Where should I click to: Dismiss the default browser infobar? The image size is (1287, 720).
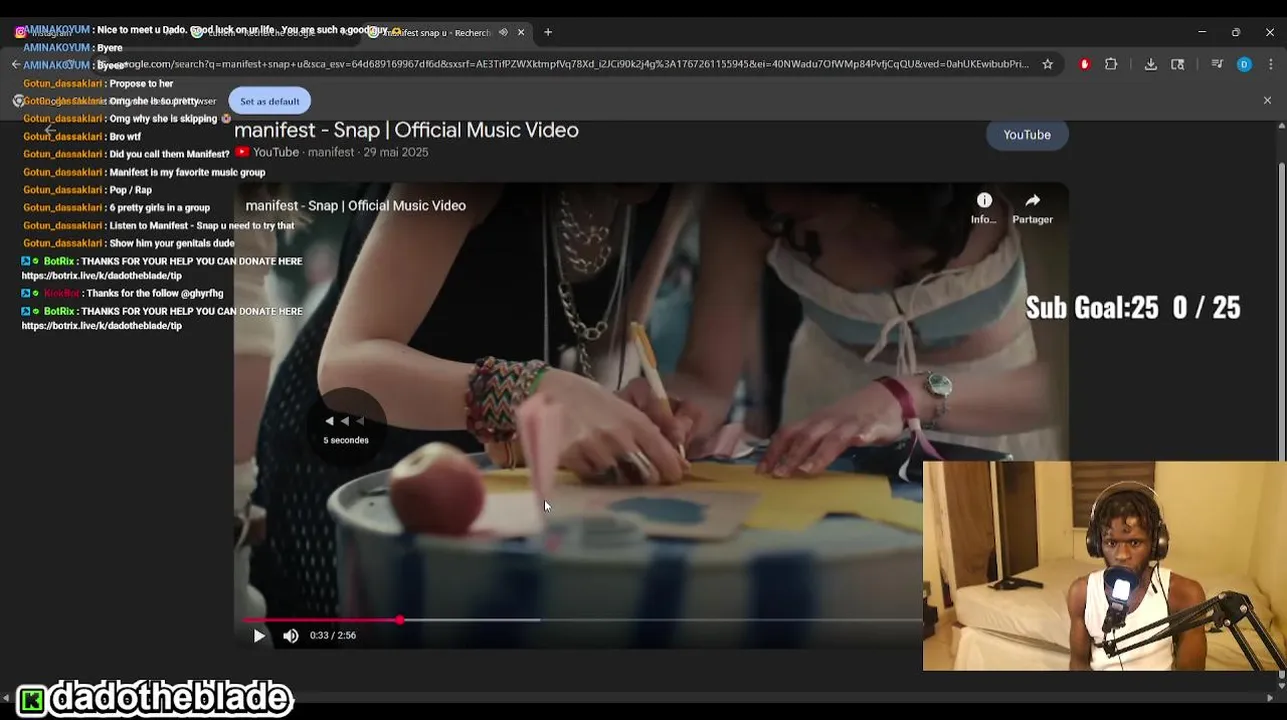1267,101
